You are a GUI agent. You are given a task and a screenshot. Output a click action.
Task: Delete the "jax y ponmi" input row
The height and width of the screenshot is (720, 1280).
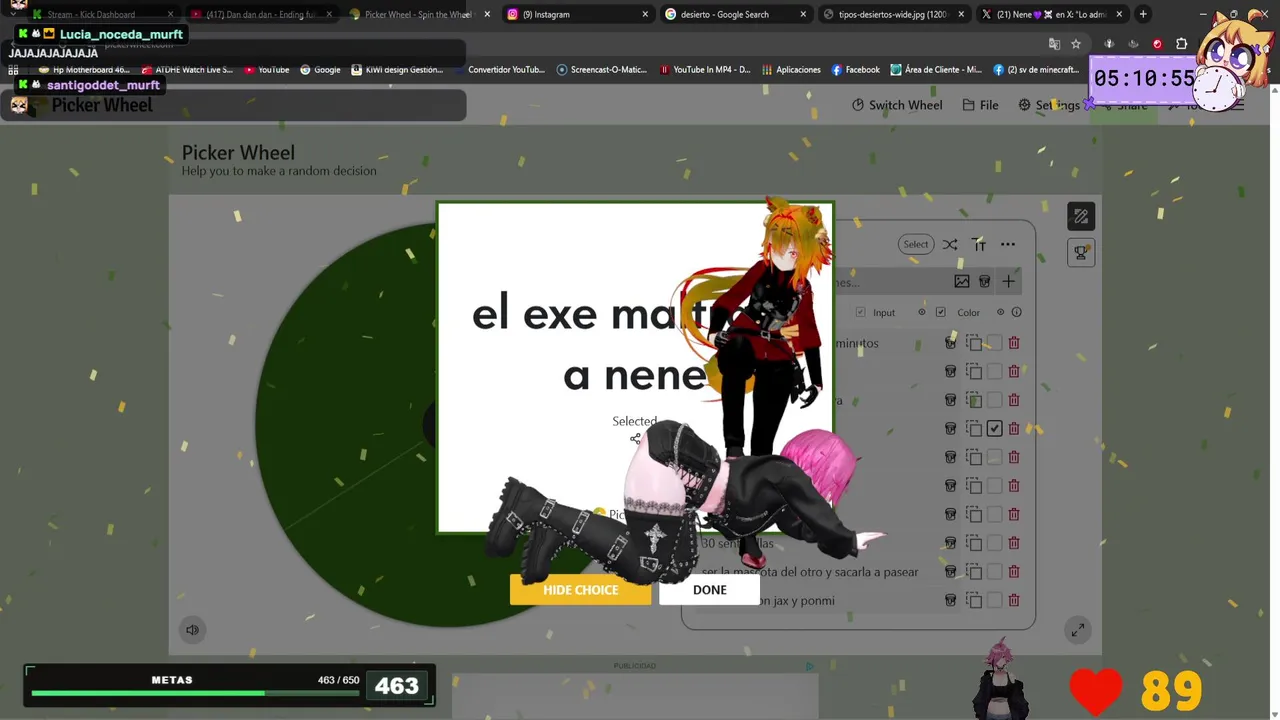tap(1014, 600)
